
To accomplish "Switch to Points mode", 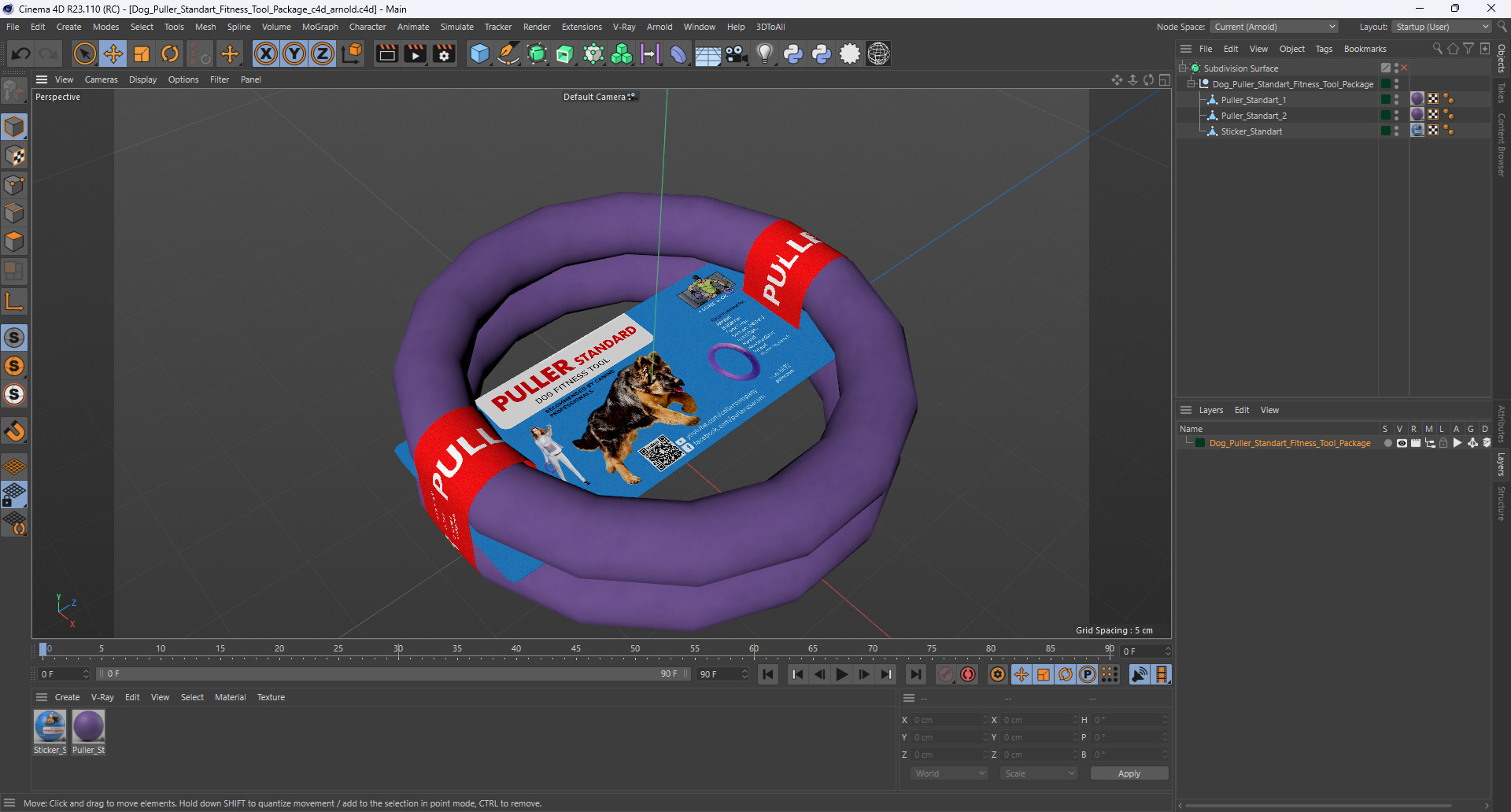I will pos(14,185).
